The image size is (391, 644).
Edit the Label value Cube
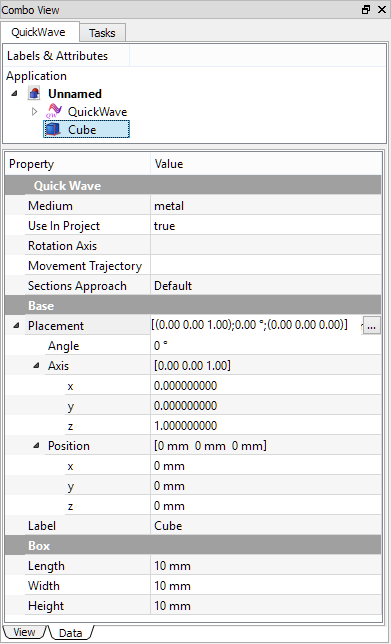click(x=266, y=526)
